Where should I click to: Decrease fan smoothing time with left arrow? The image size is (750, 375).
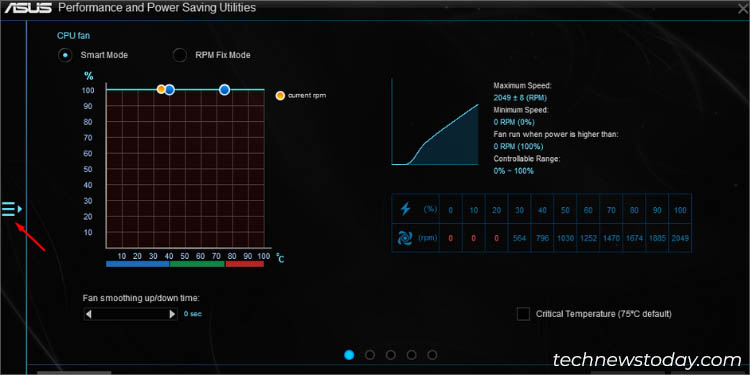[x=88, y=314]
